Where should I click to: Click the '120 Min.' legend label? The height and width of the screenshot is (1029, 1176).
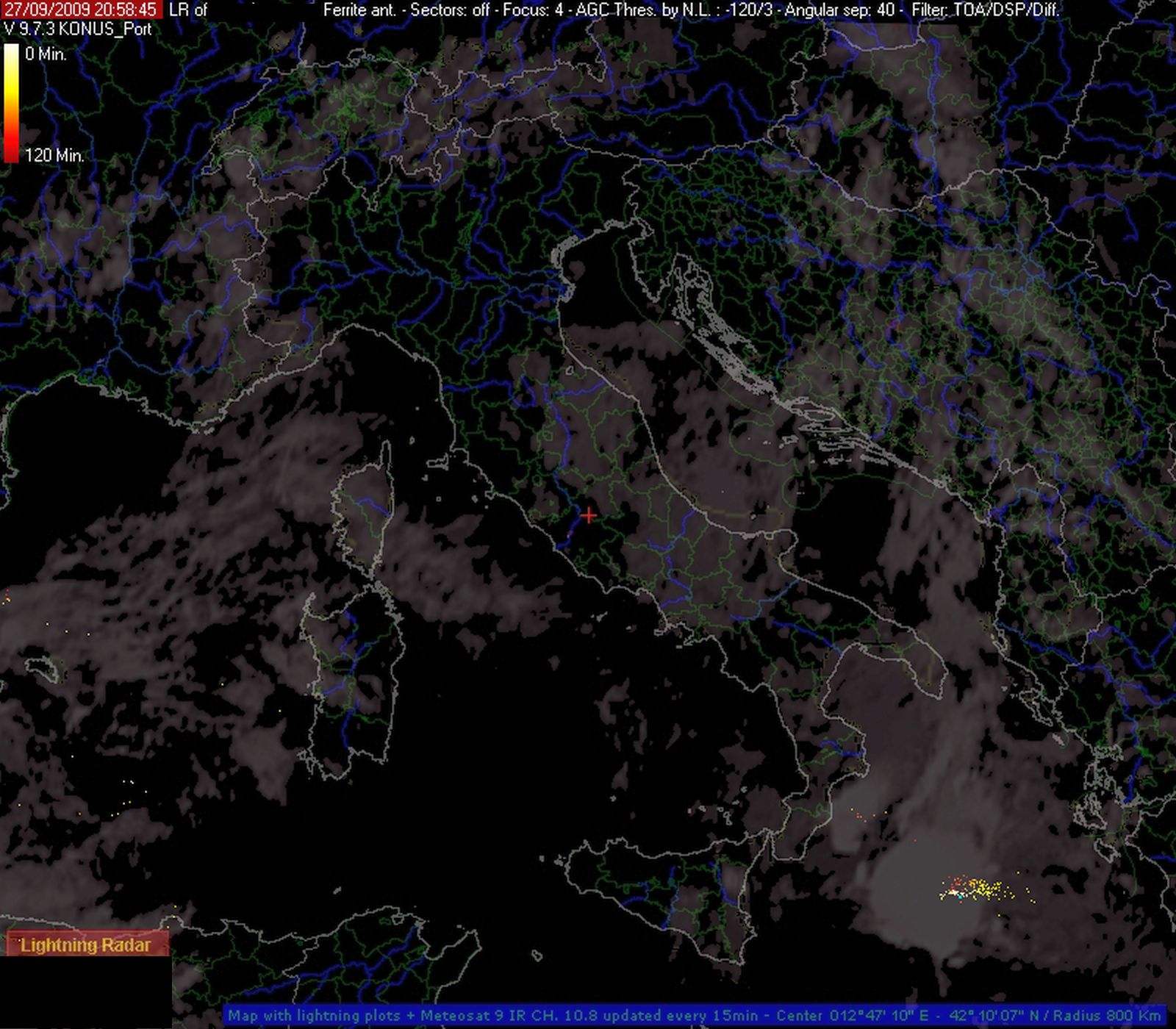[54, 155]
